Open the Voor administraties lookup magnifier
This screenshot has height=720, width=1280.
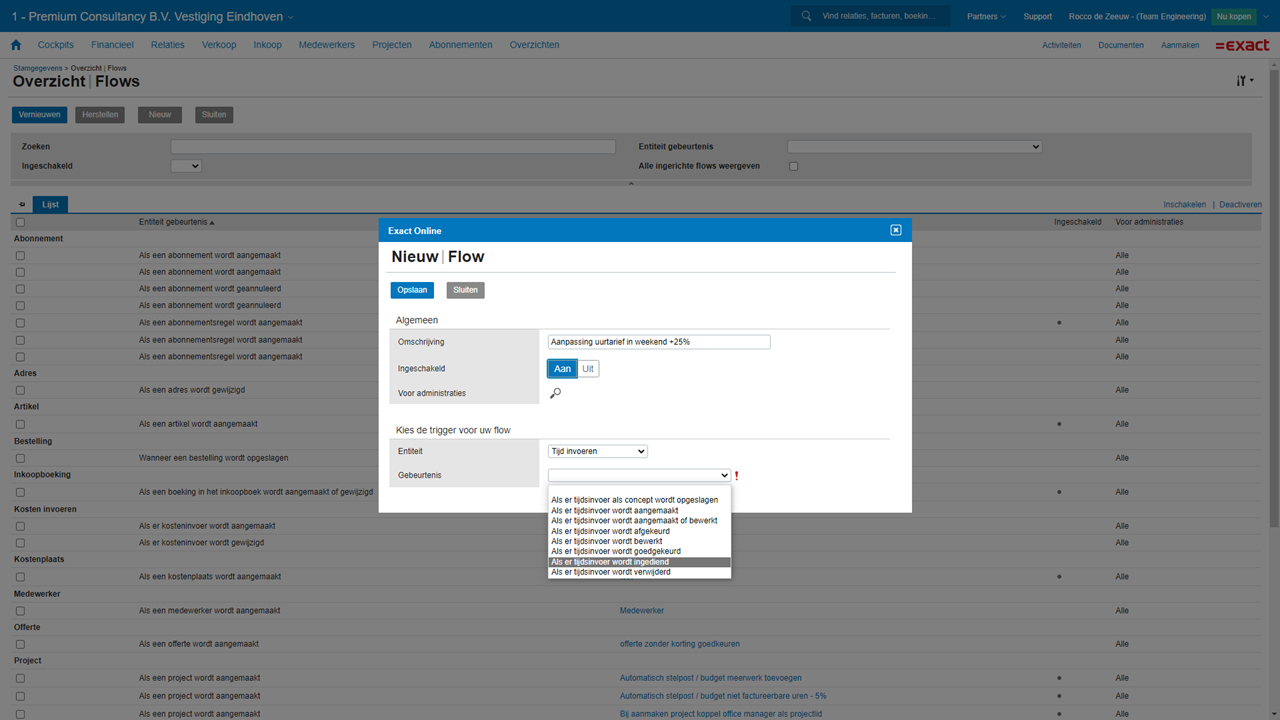click(x=555, y=393)
